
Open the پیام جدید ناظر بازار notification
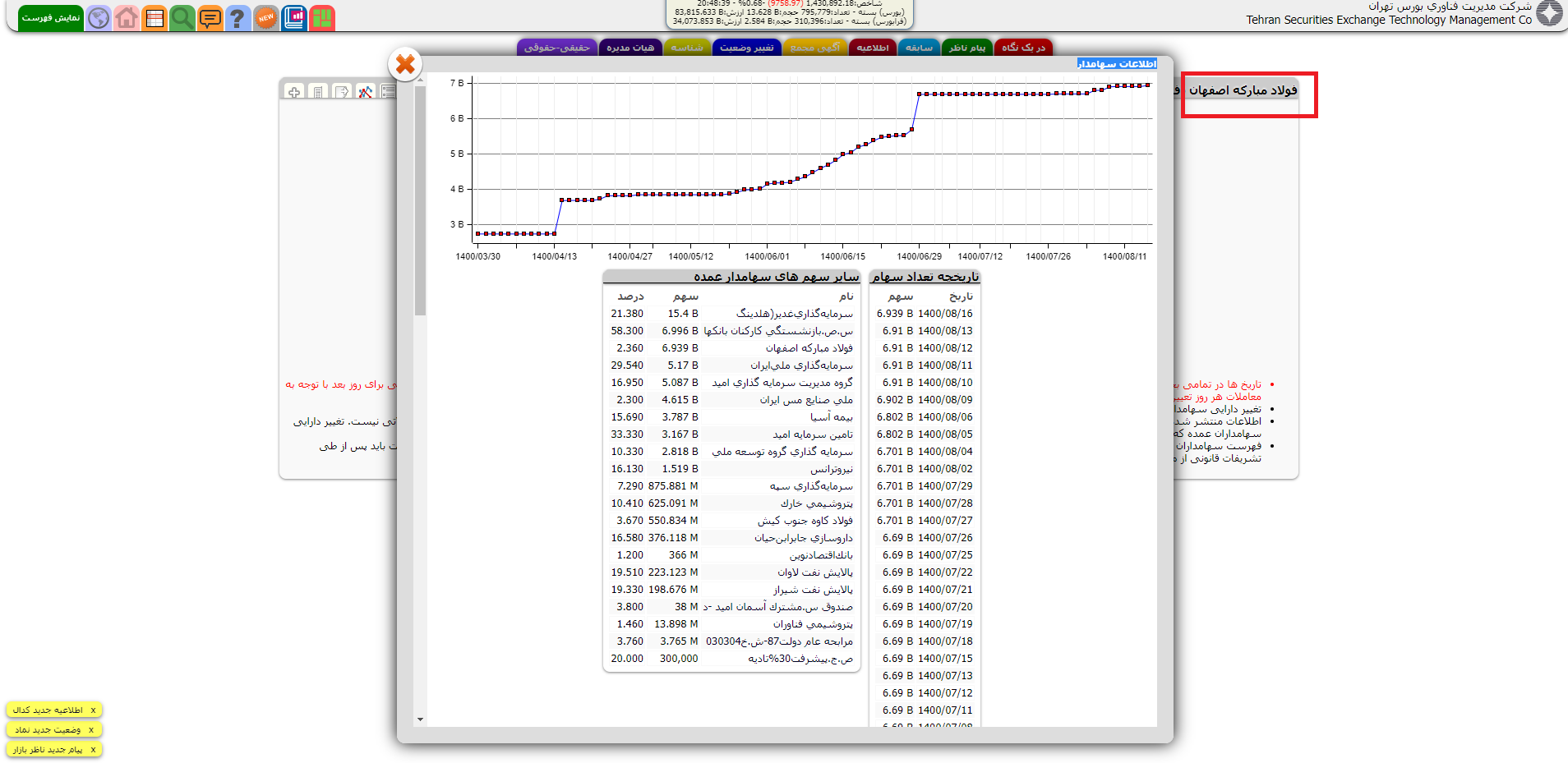pos(48,749)
